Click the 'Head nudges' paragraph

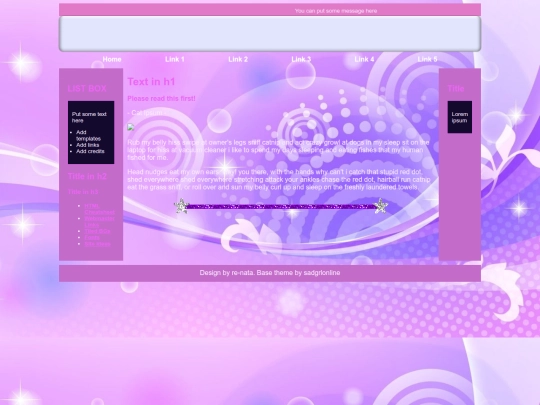pyautogui.click(x=279, y=179)
